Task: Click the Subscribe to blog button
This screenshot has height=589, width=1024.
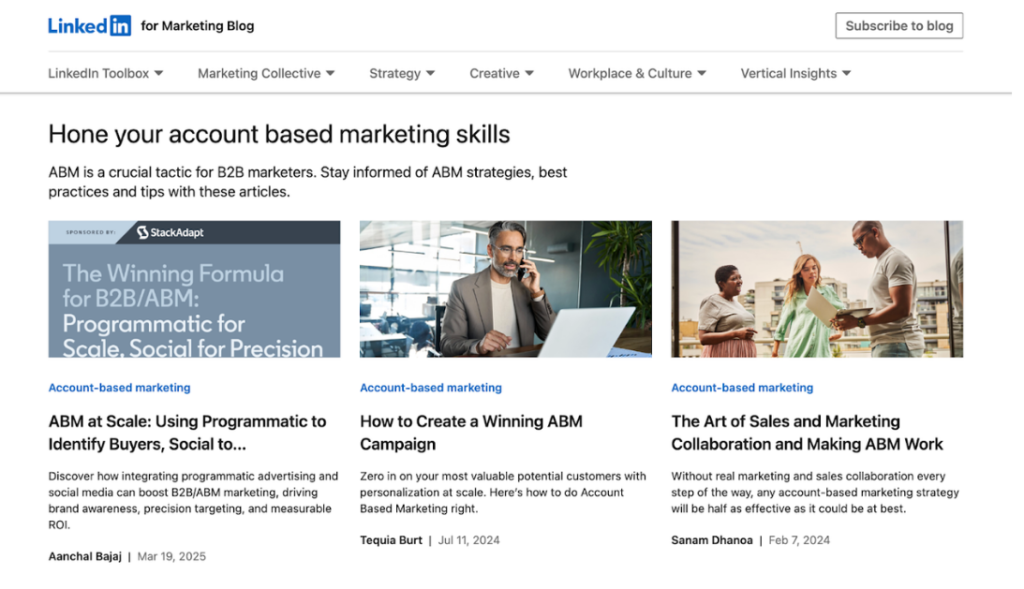Action: click(x=898, y=26)
